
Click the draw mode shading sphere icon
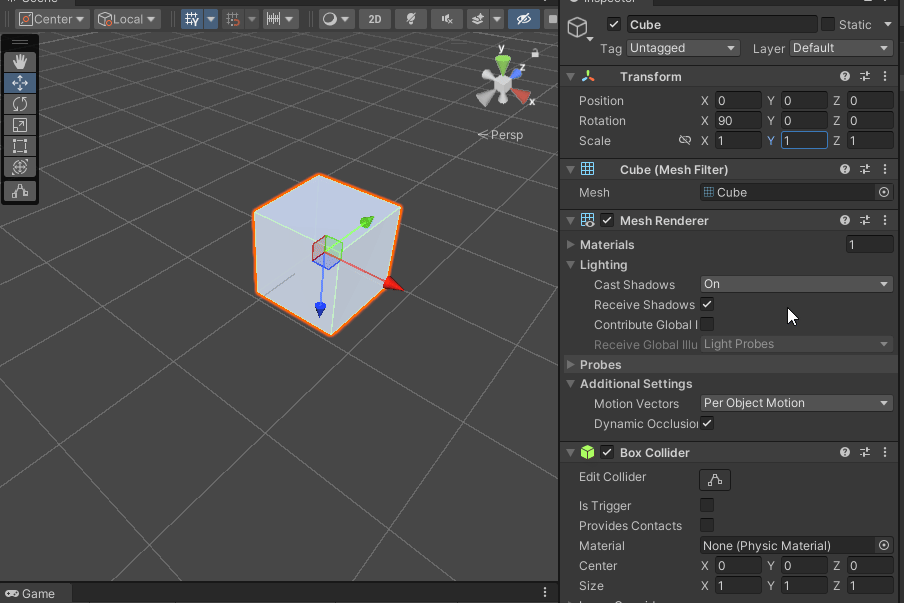click(x=330, y=19)
